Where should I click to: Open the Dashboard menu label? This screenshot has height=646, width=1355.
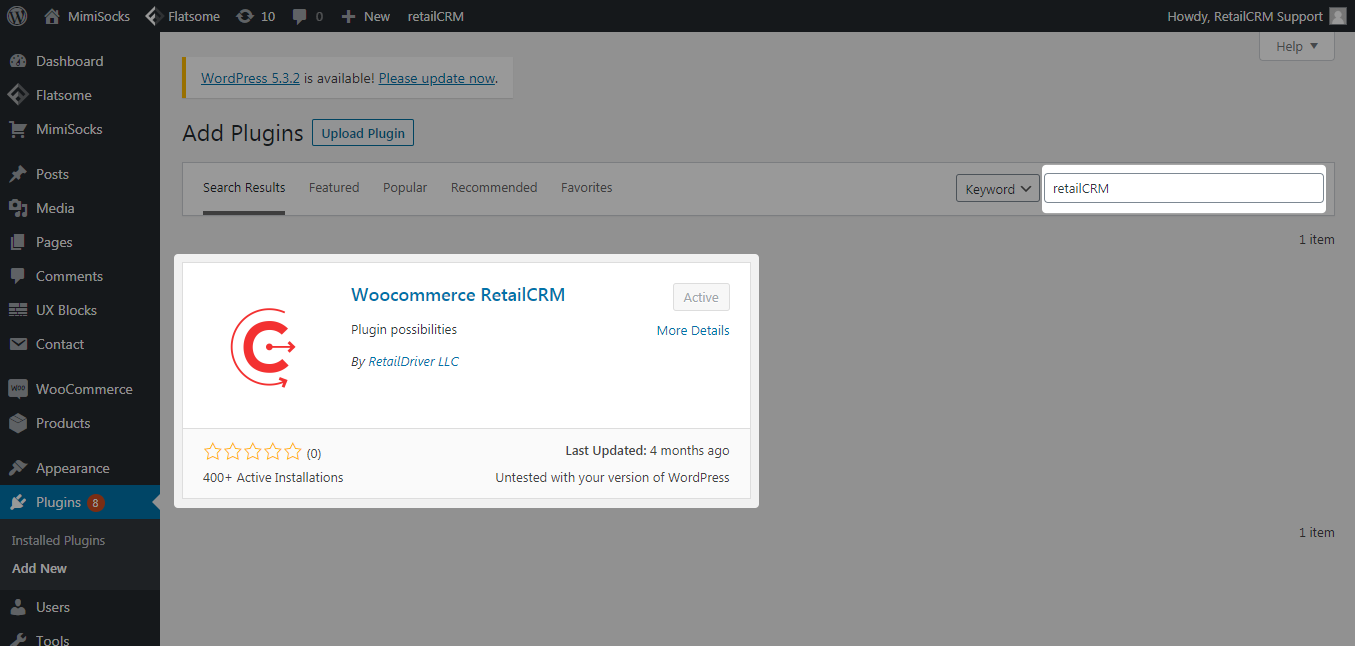tap(69, 61)
